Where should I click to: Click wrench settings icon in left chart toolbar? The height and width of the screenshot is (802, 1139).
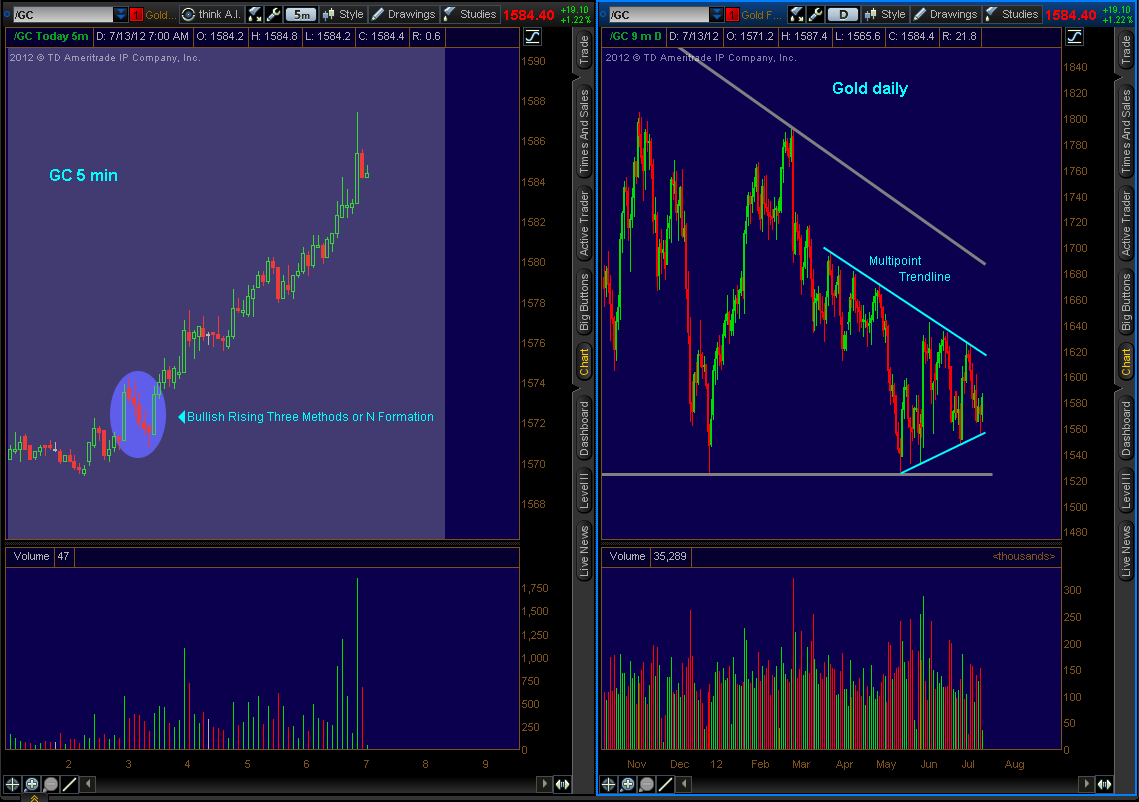coord(273,14)
